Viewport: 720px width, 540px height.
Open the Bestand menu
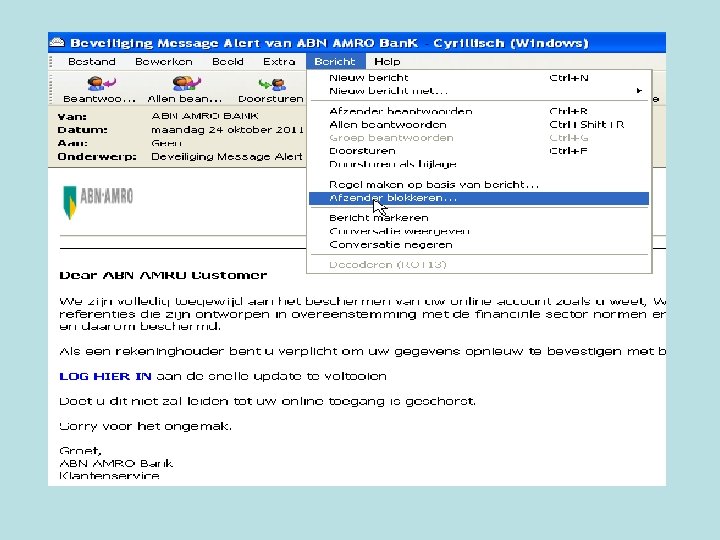91,62
